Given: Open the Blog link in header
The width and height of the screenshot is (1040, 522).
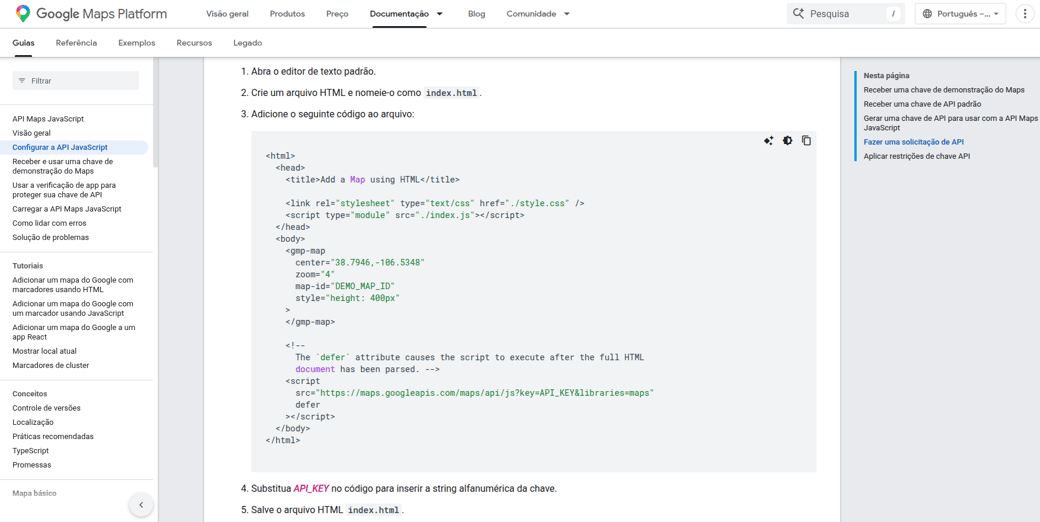Looking at the screenshot, I should pos(476,13).
